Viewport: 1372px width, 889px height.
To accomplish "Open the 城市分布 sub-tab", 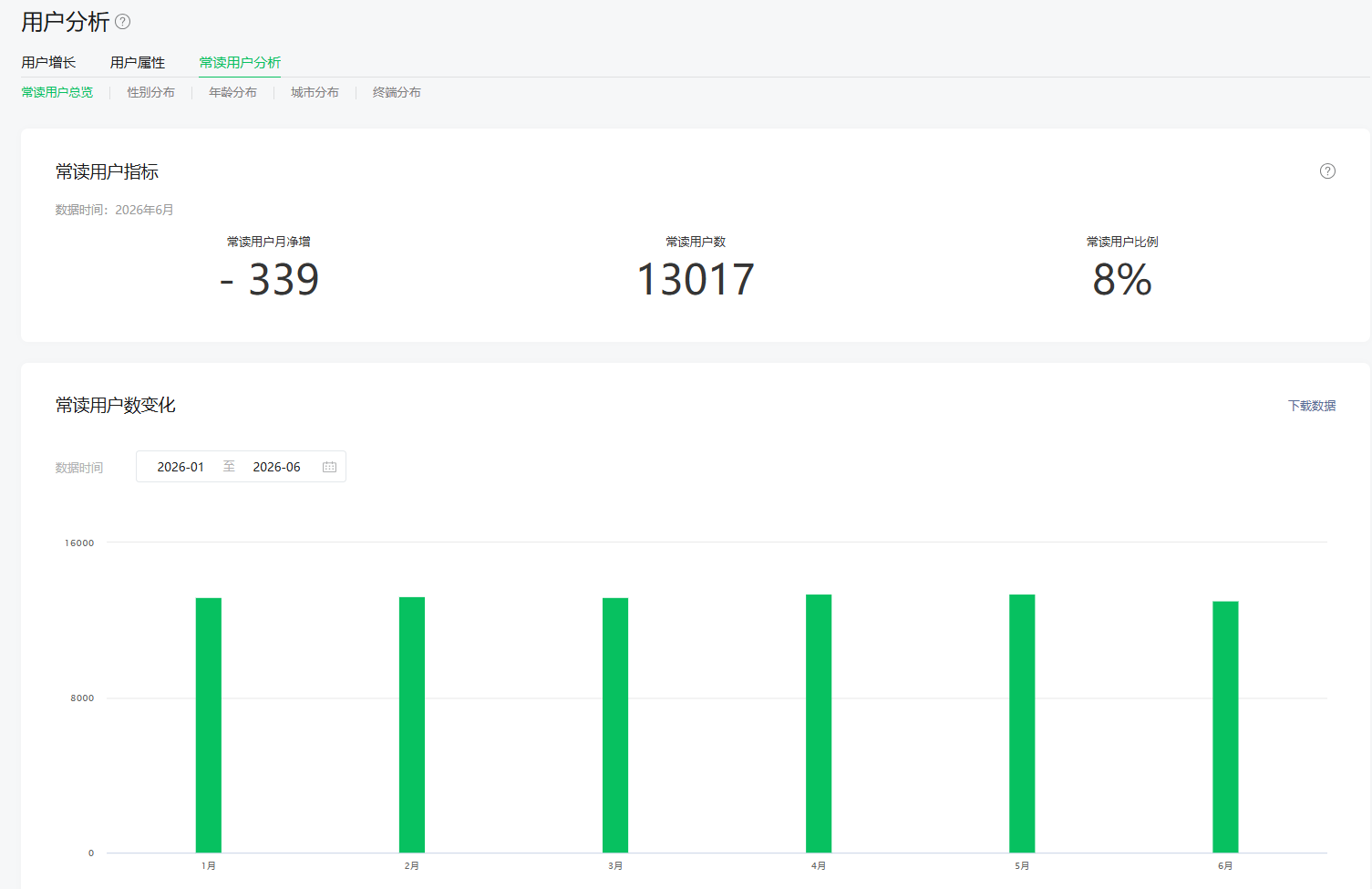I will (x=315, y=92).
